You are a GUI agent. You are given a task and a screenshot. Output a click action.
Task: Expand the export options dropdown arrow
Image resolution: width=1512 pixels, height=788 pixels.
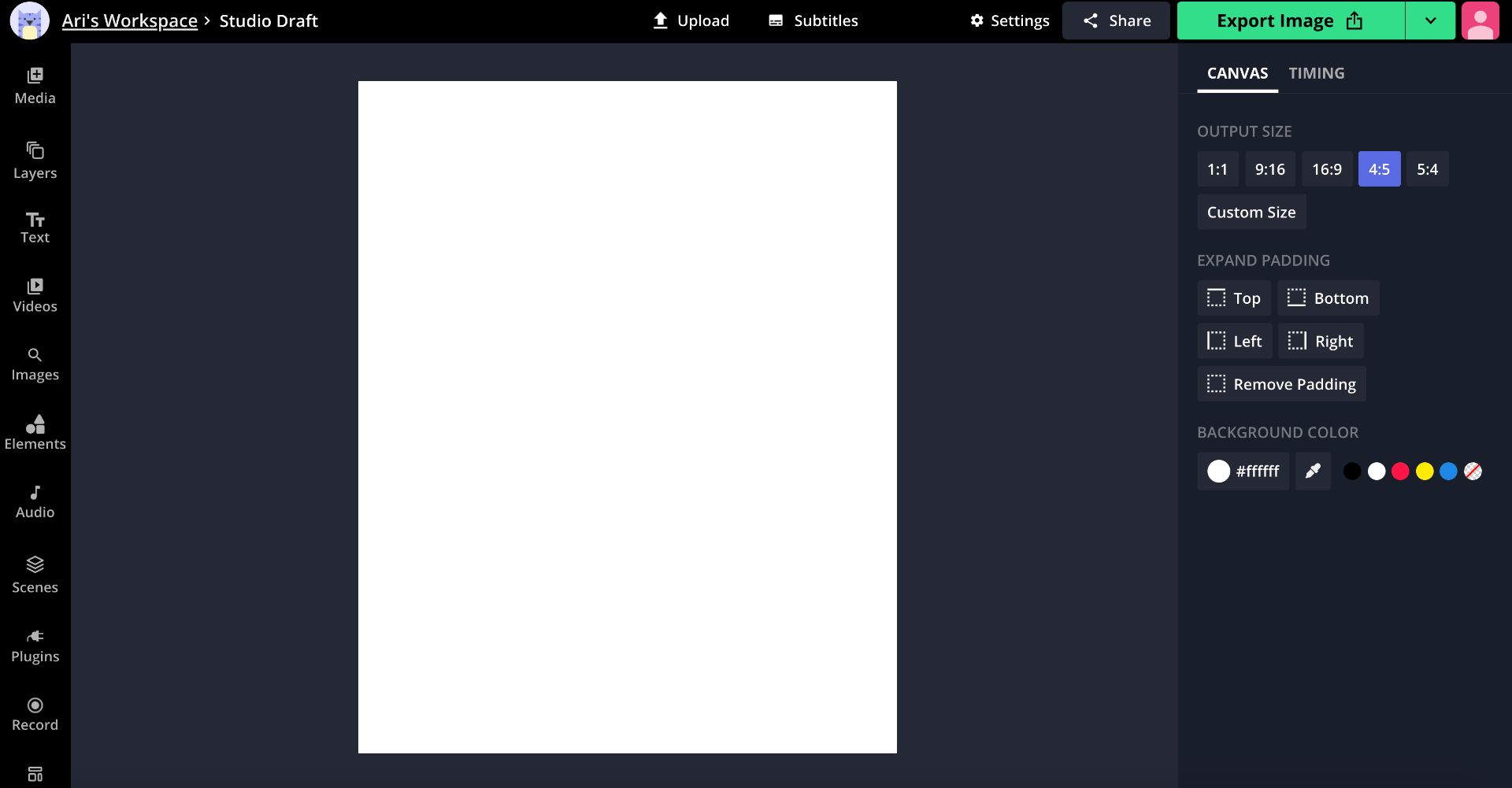[x=1430, y=20]
